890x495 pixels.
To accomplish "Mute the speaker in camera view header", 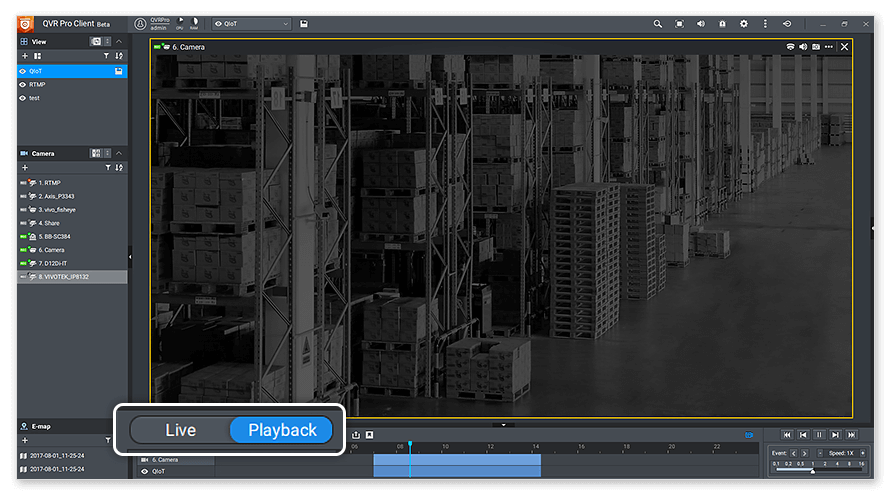I will (803, 46).
